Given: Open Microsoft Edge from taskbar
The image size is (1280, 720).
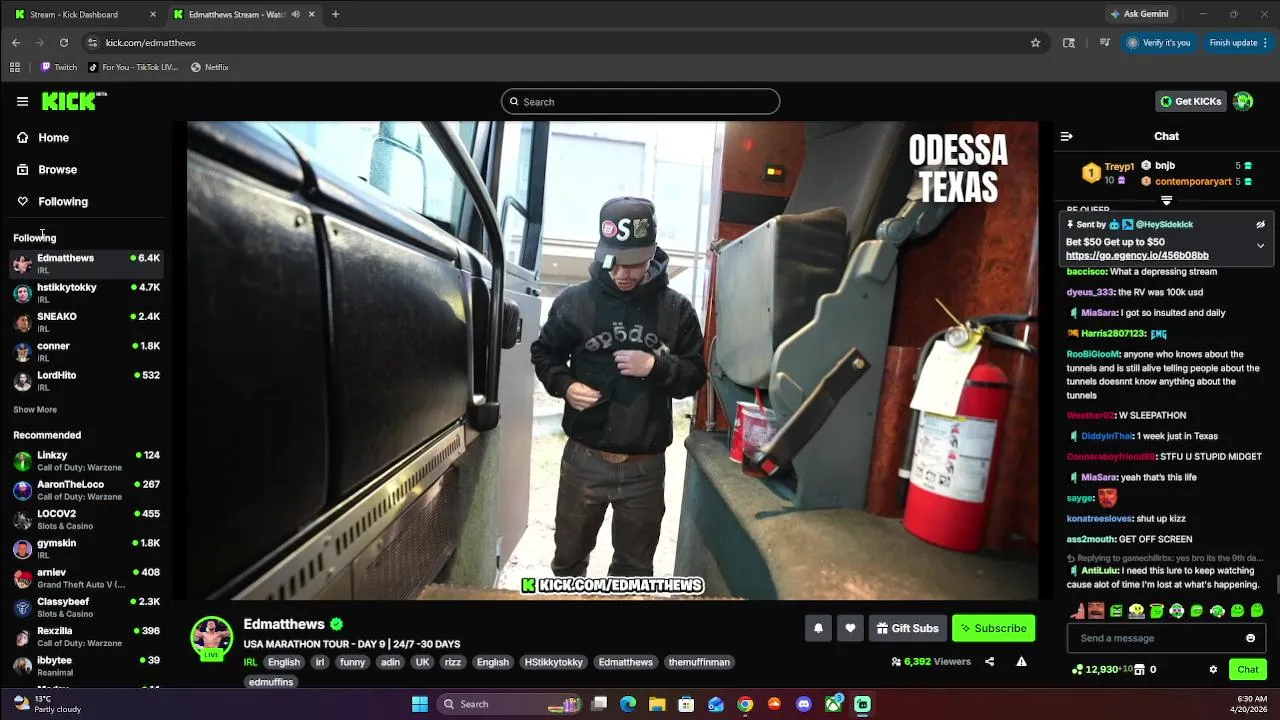Looking at the screenshot, I should 628,704.
